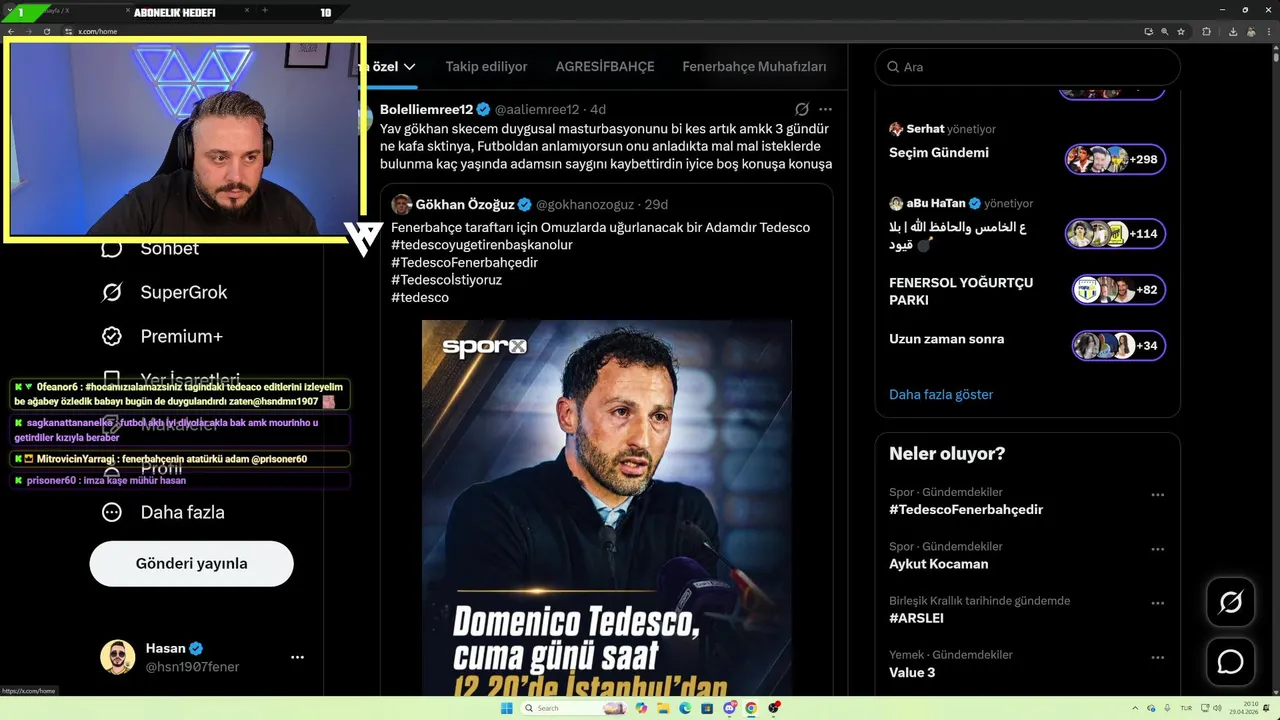Screen dimensions: 1280x720
Task: Open Microsoft Edge from taskbar
Action: (x=685, y=708)
